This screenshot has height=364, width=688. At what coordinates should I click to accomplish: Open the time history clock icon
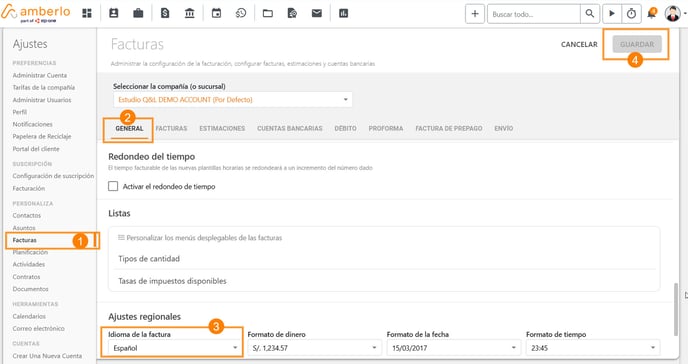(241, 14)
